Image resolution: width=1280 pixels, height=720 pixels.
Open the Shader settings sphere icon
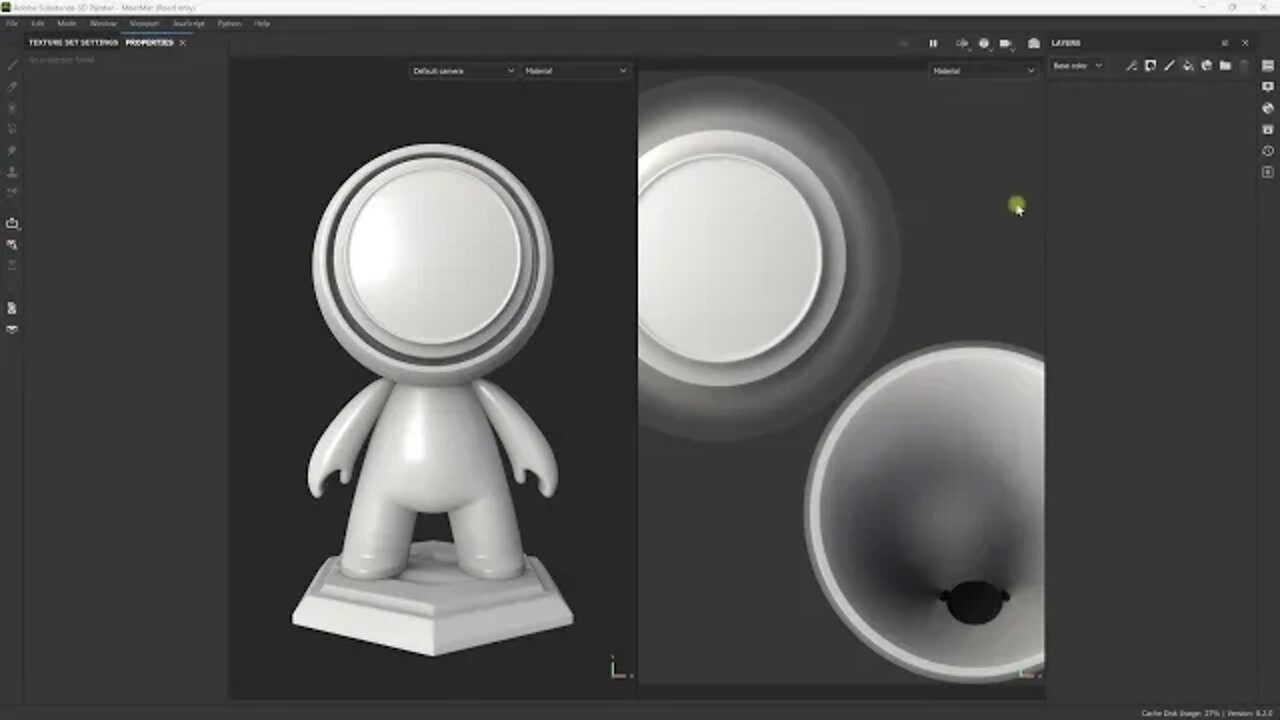coord(1268,108)
